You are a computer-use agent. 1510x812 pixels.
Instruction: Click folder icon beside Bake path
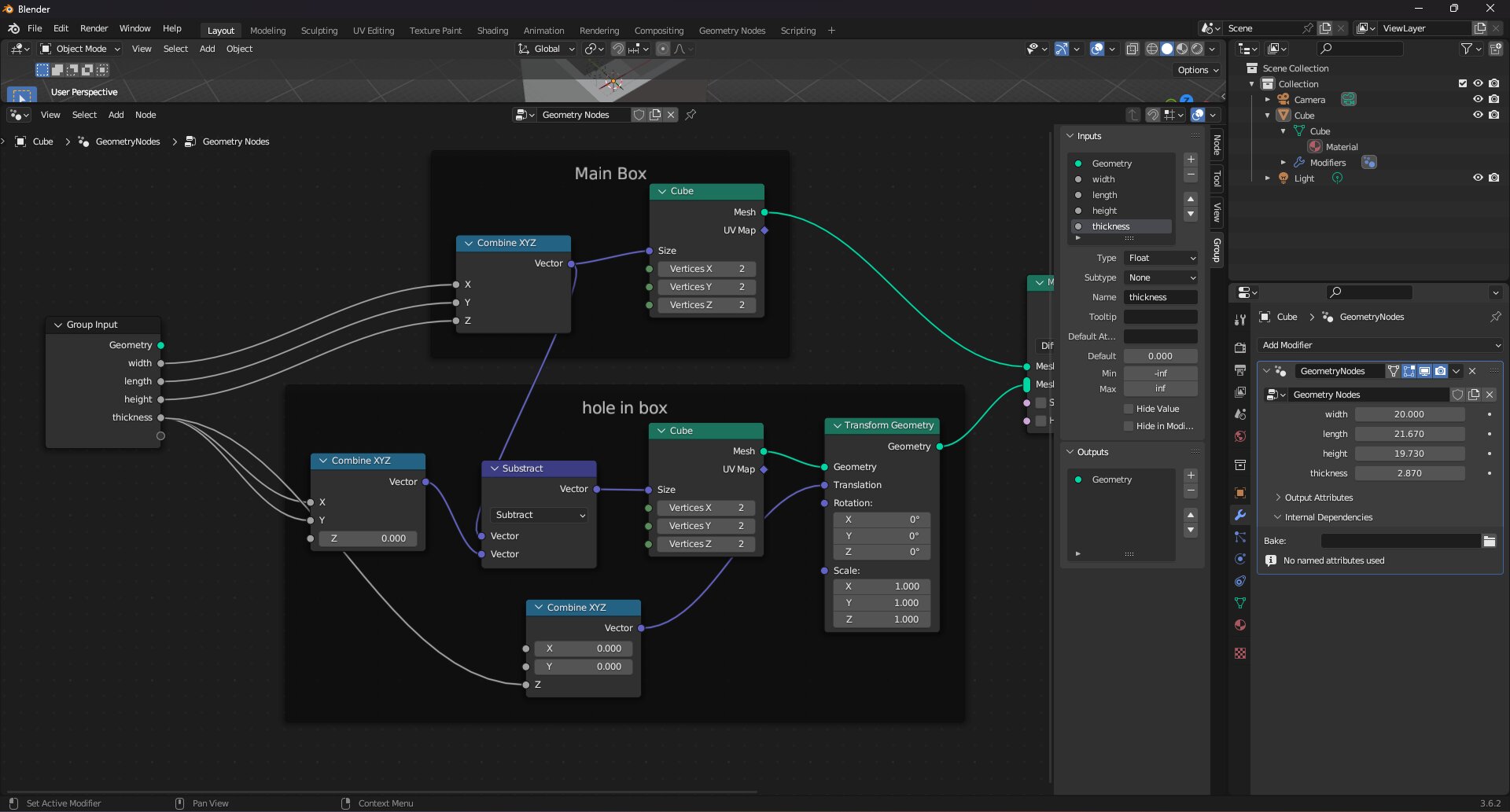pos(1490,541)
